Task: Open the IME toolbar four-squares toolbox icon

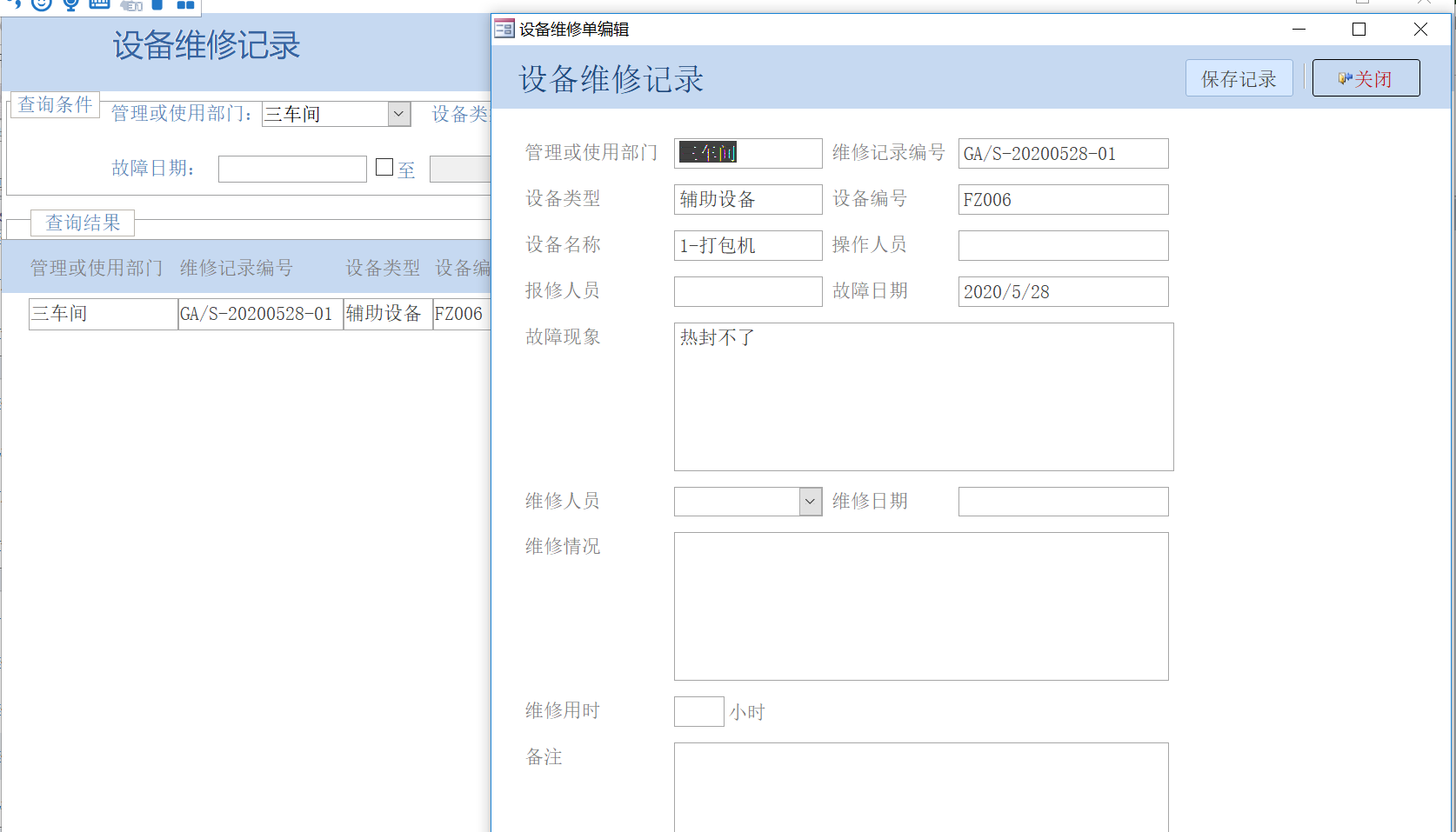Action: (x=185, y=4)
